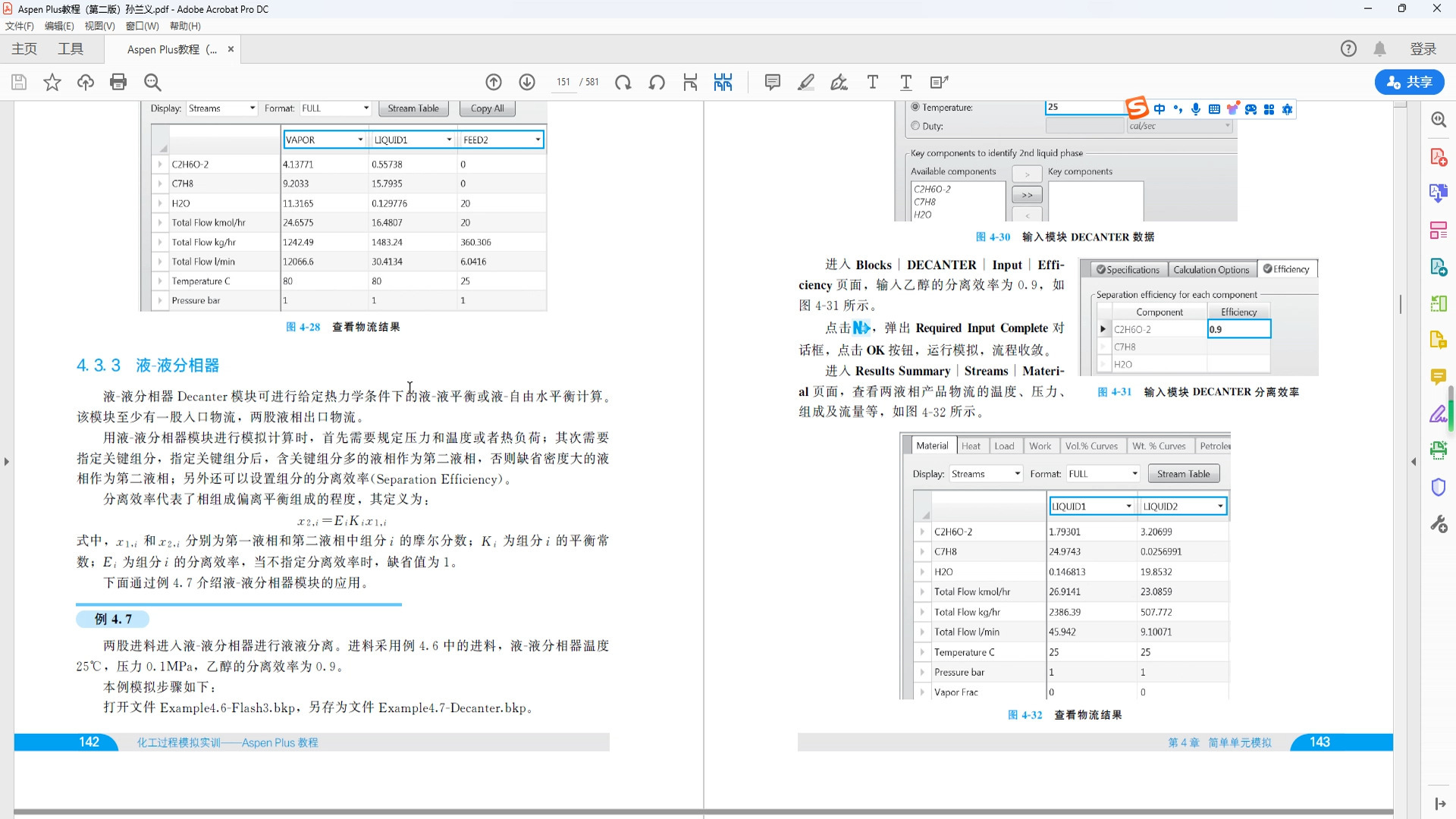
Task: Open the 编辑(E) menu
Action: (59, 26)
